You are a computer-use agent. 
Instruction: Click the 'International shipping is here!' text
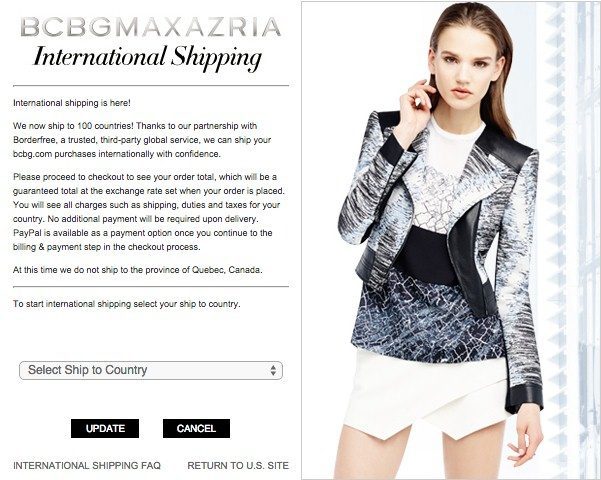(72, 103)
